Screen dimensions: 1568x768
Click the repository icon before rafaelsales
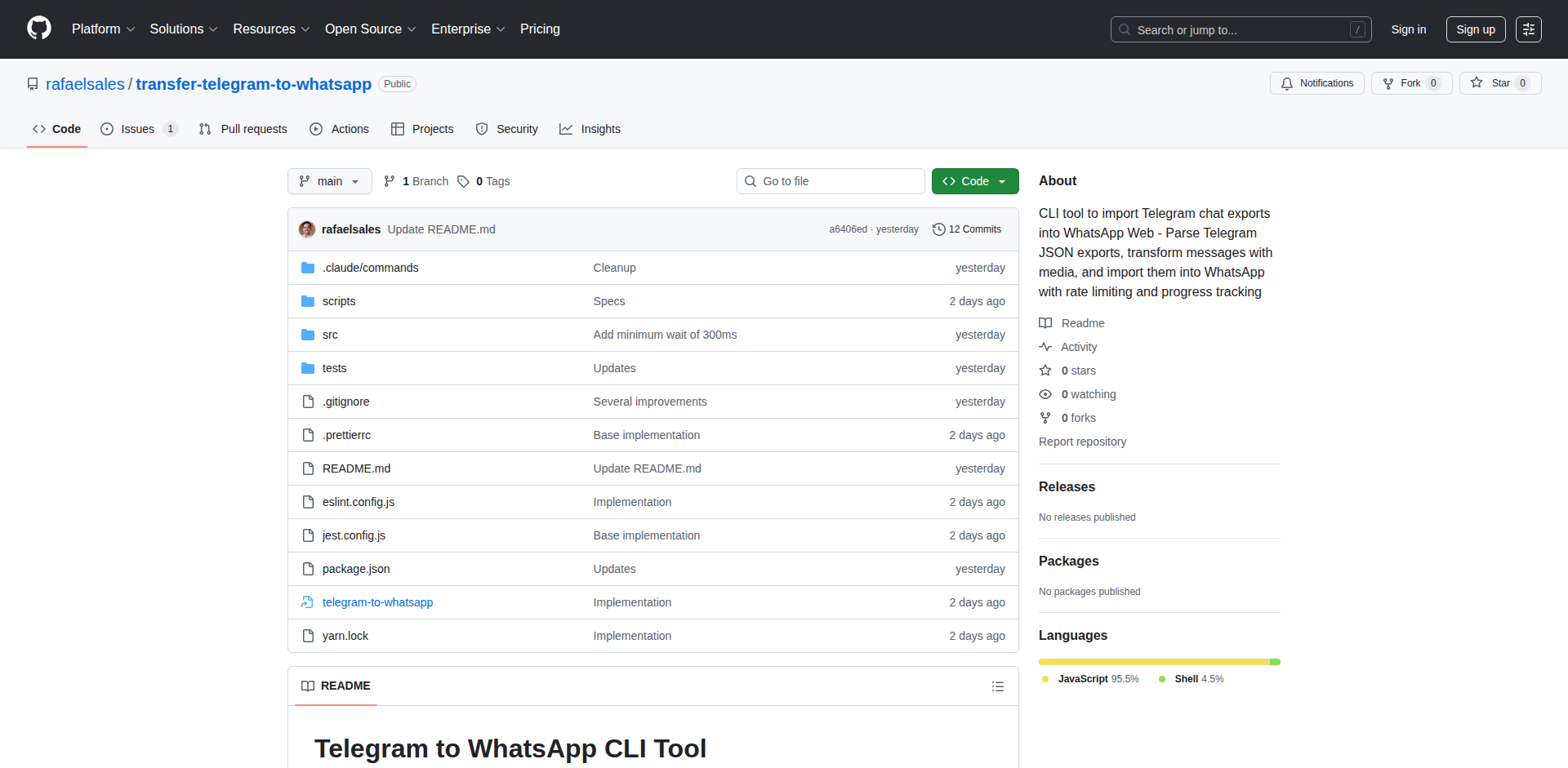33,84
